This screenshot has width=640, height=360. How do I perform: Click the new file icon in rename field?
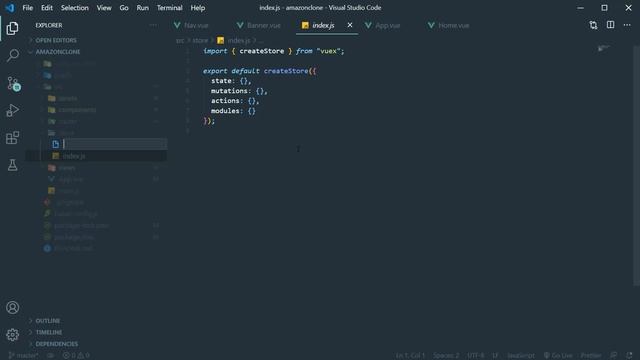[x=56, y=144]
